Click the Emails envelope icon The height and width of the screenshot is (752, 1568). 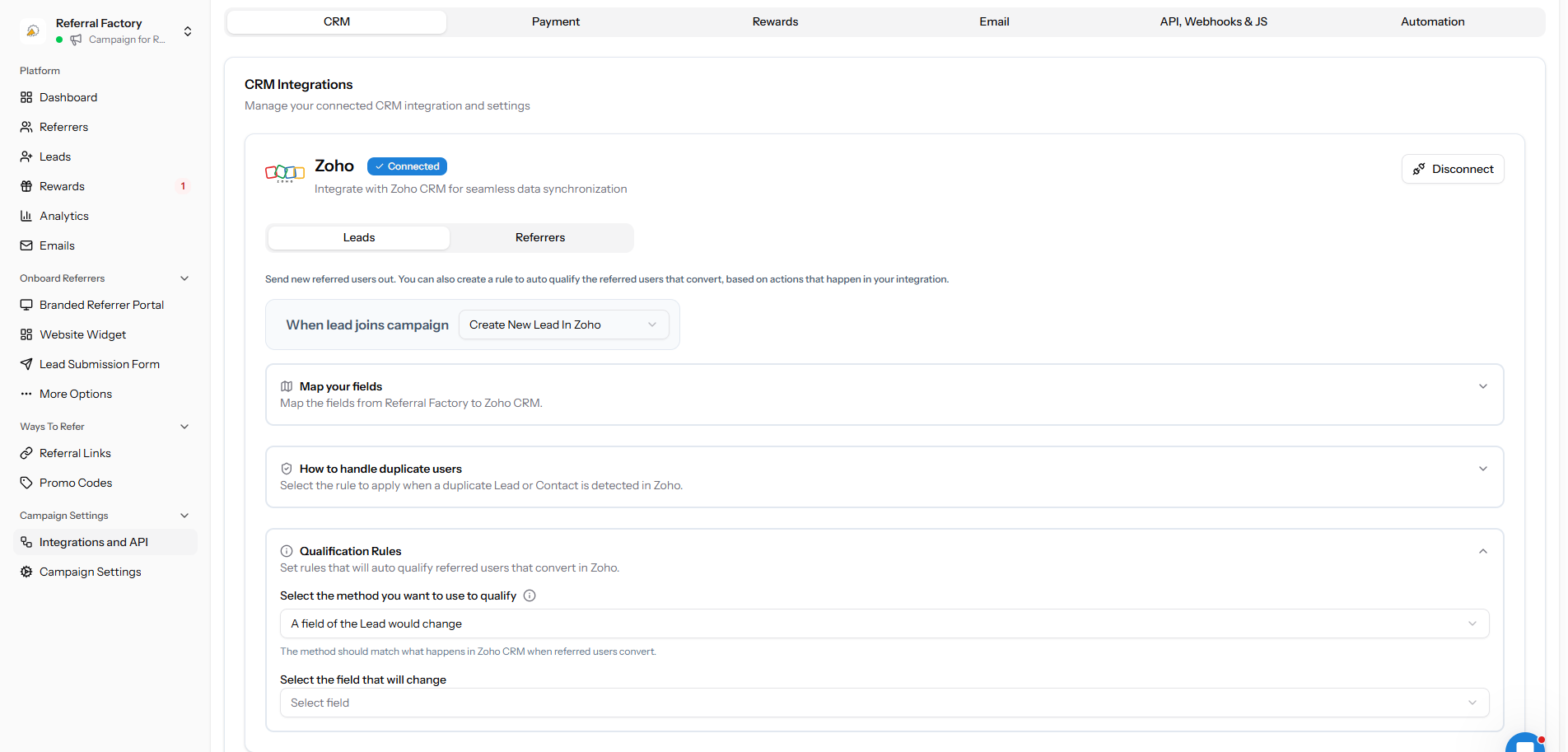pos(26,245)
